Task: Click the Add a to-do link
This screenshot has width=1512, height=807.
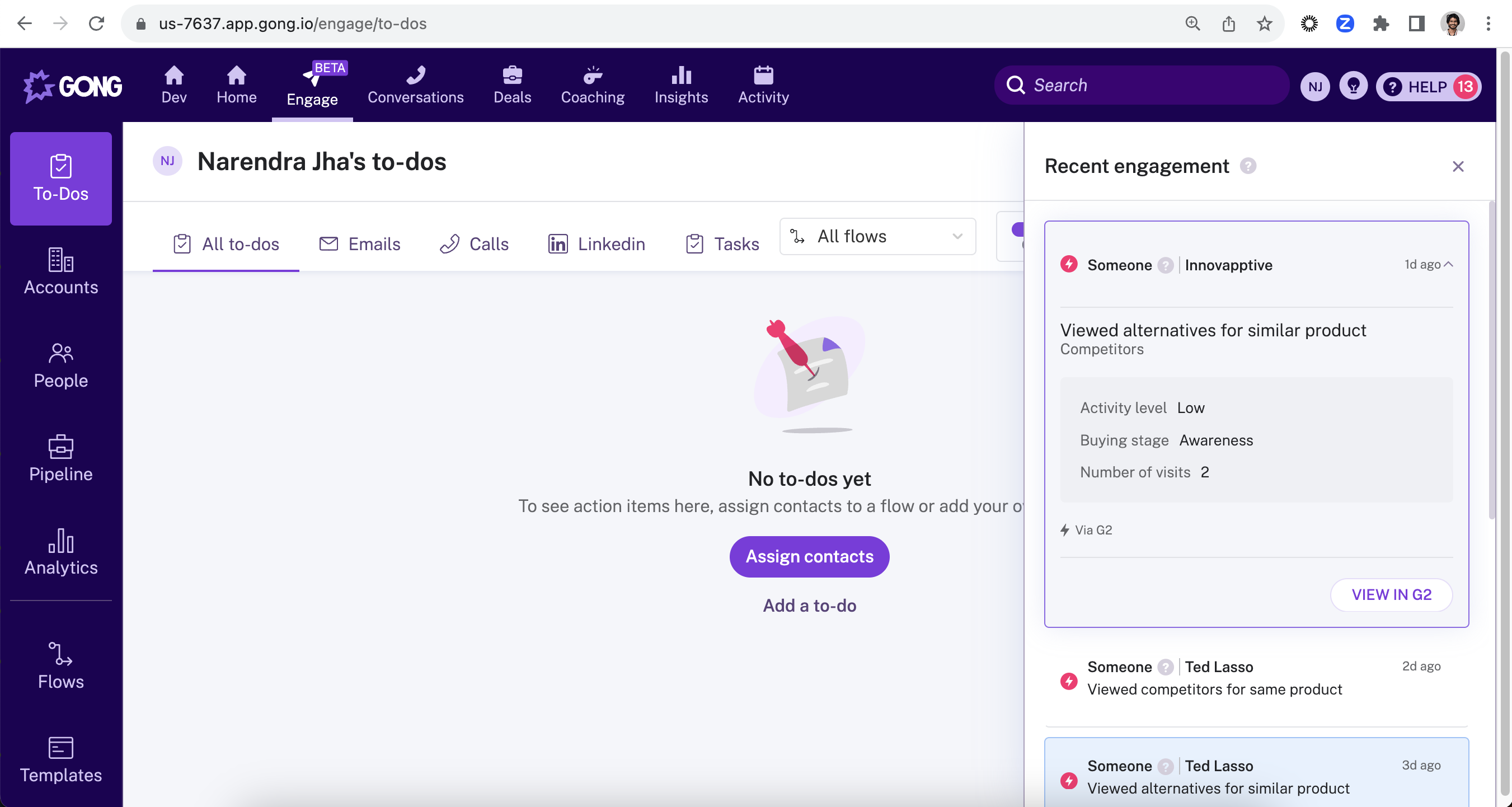Action: (809, 605)
